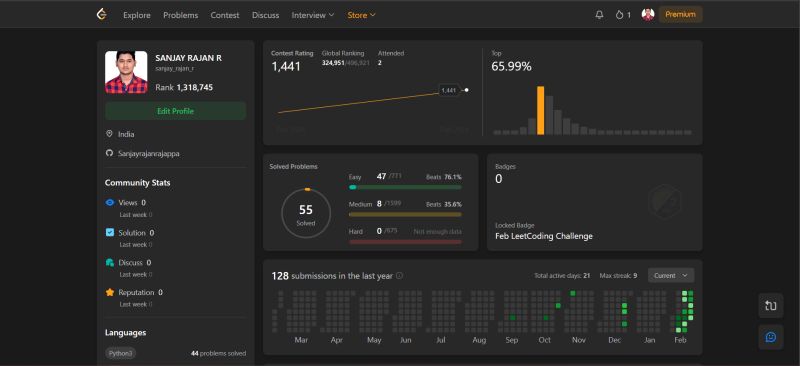Click the feedback chat icon button
This screenshot has height=366, width=800.
point(771,337)
